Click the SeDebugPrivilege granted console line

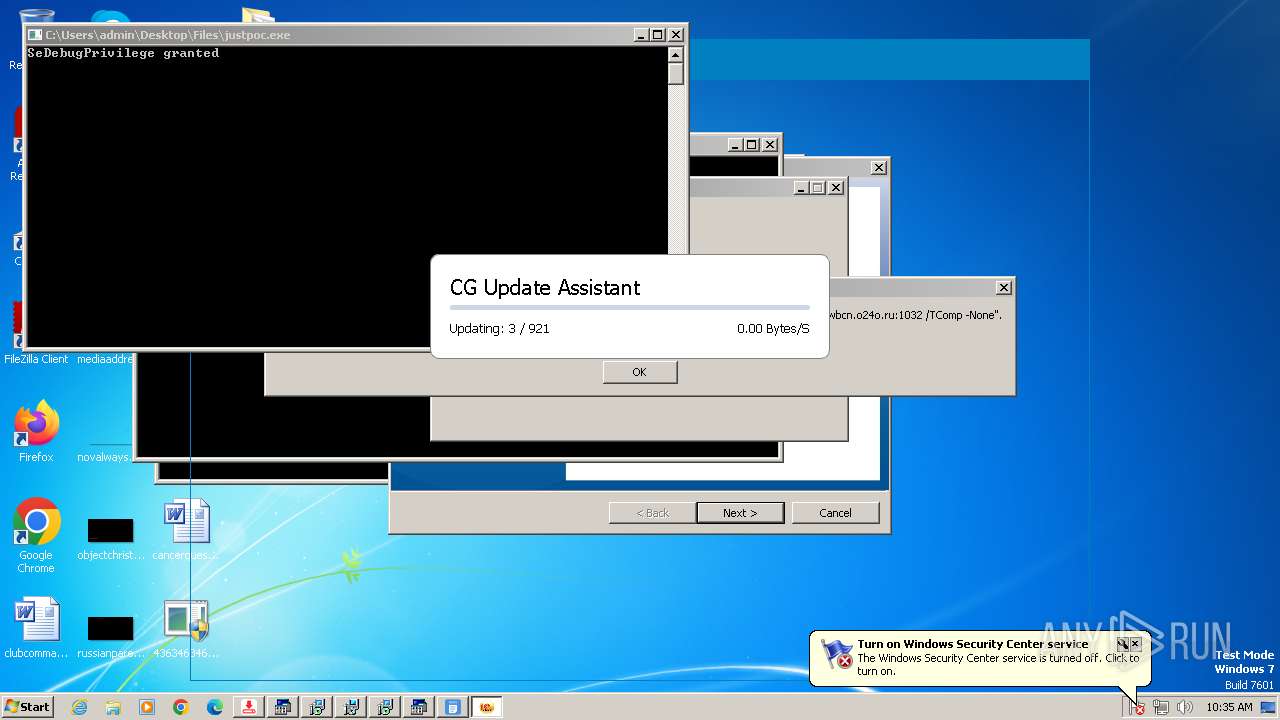123,53
